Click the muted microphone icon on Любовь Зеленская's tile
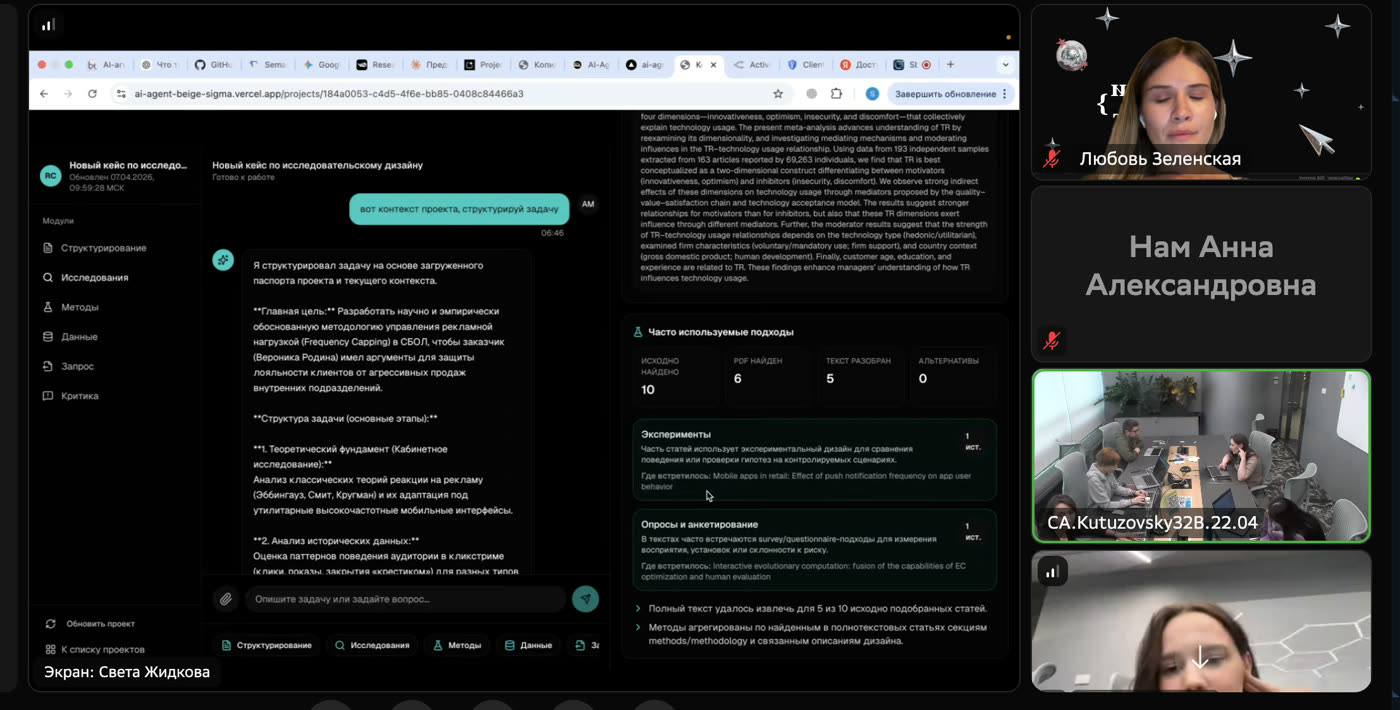 click(x=1051, y=159)
